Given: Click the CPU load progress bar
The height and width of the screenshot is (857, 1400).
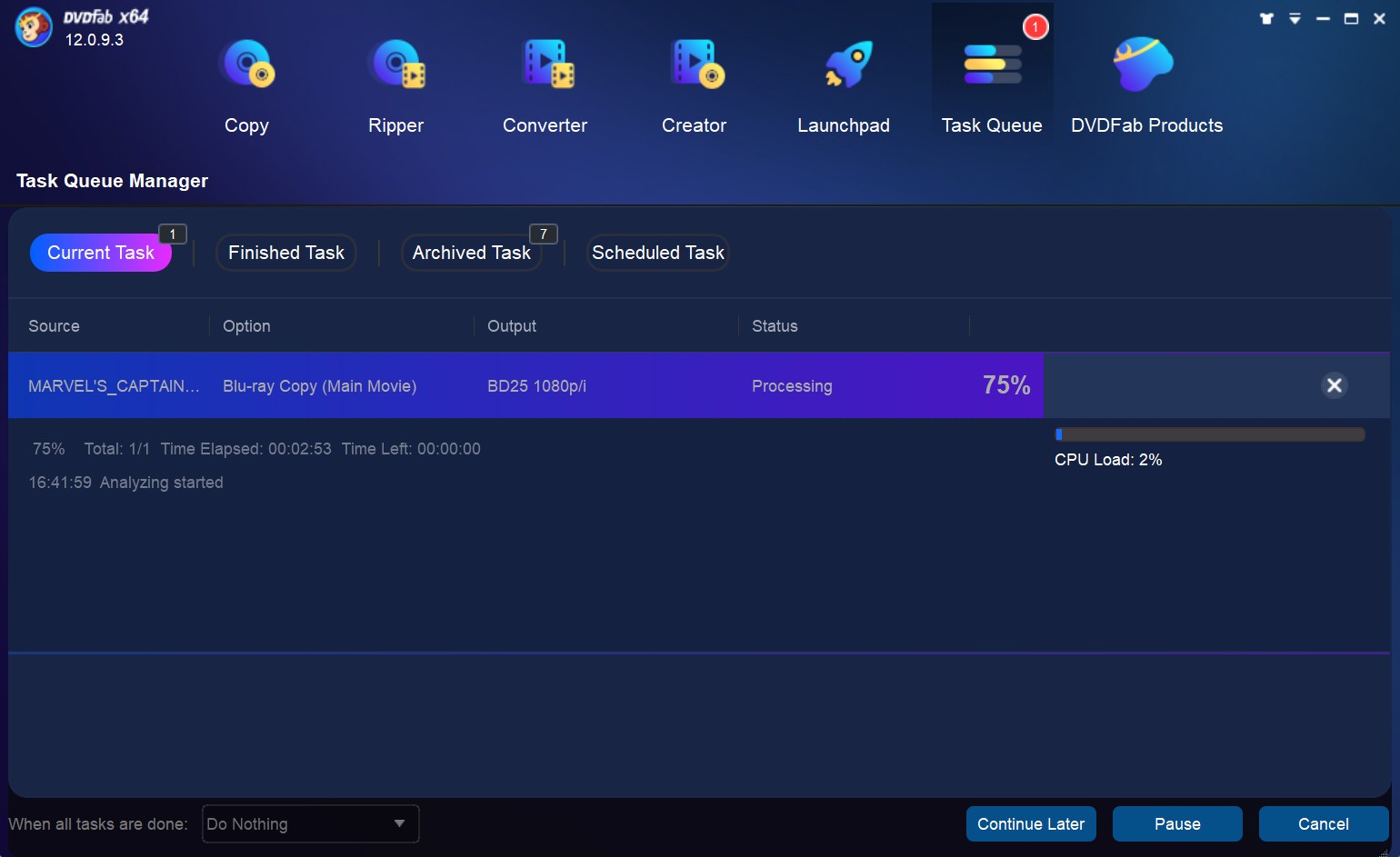Looking at the screenshot, I should pos(1209,434).
